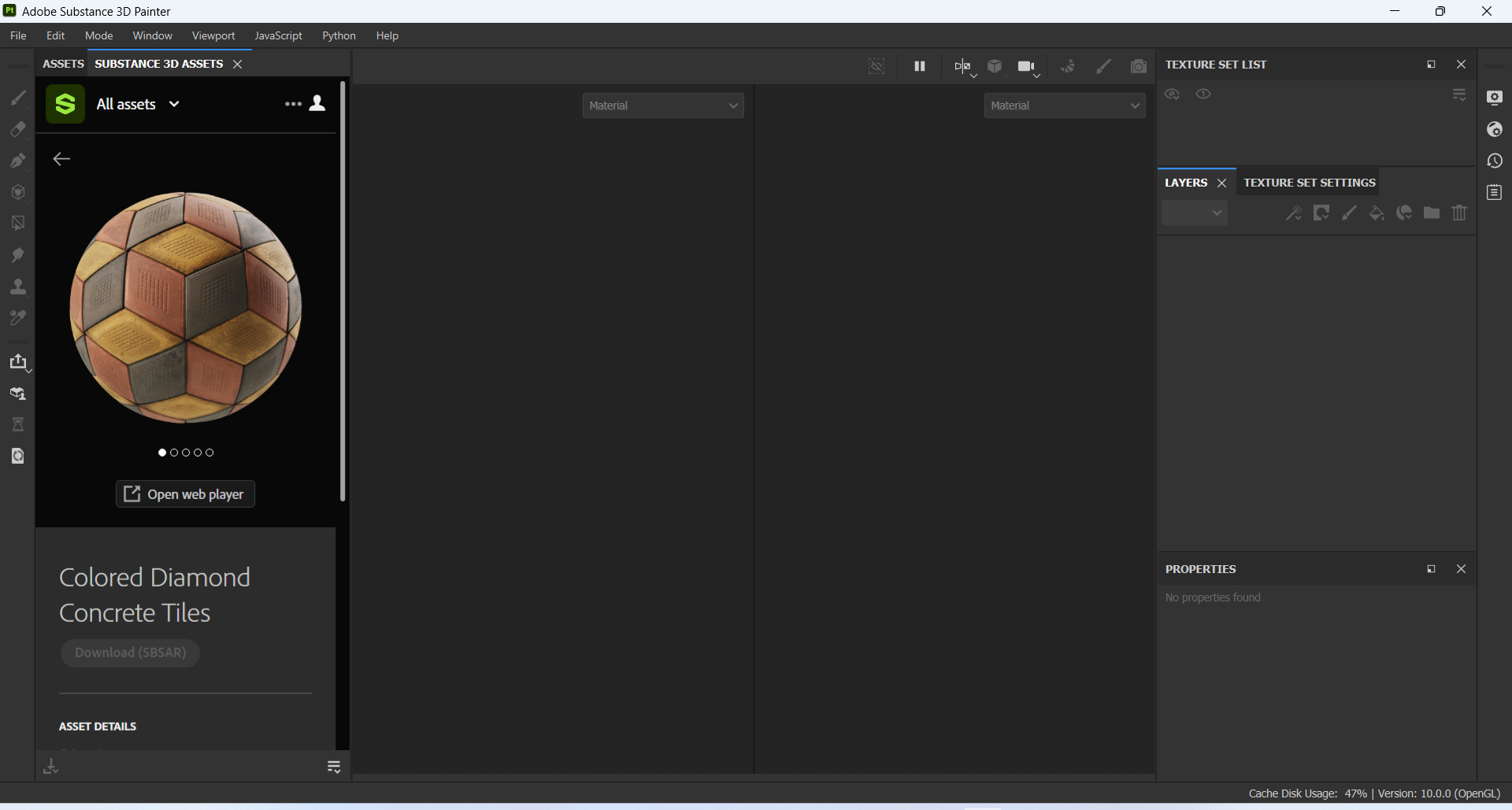Add a smart material layer

click(1404, 213)
